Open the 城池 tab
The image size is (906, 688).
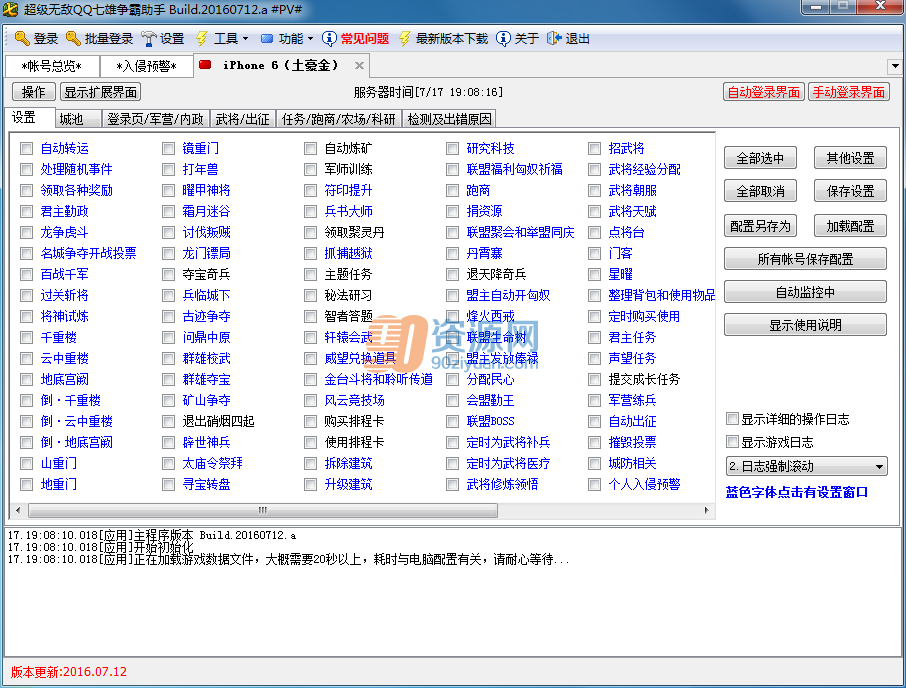78,119
